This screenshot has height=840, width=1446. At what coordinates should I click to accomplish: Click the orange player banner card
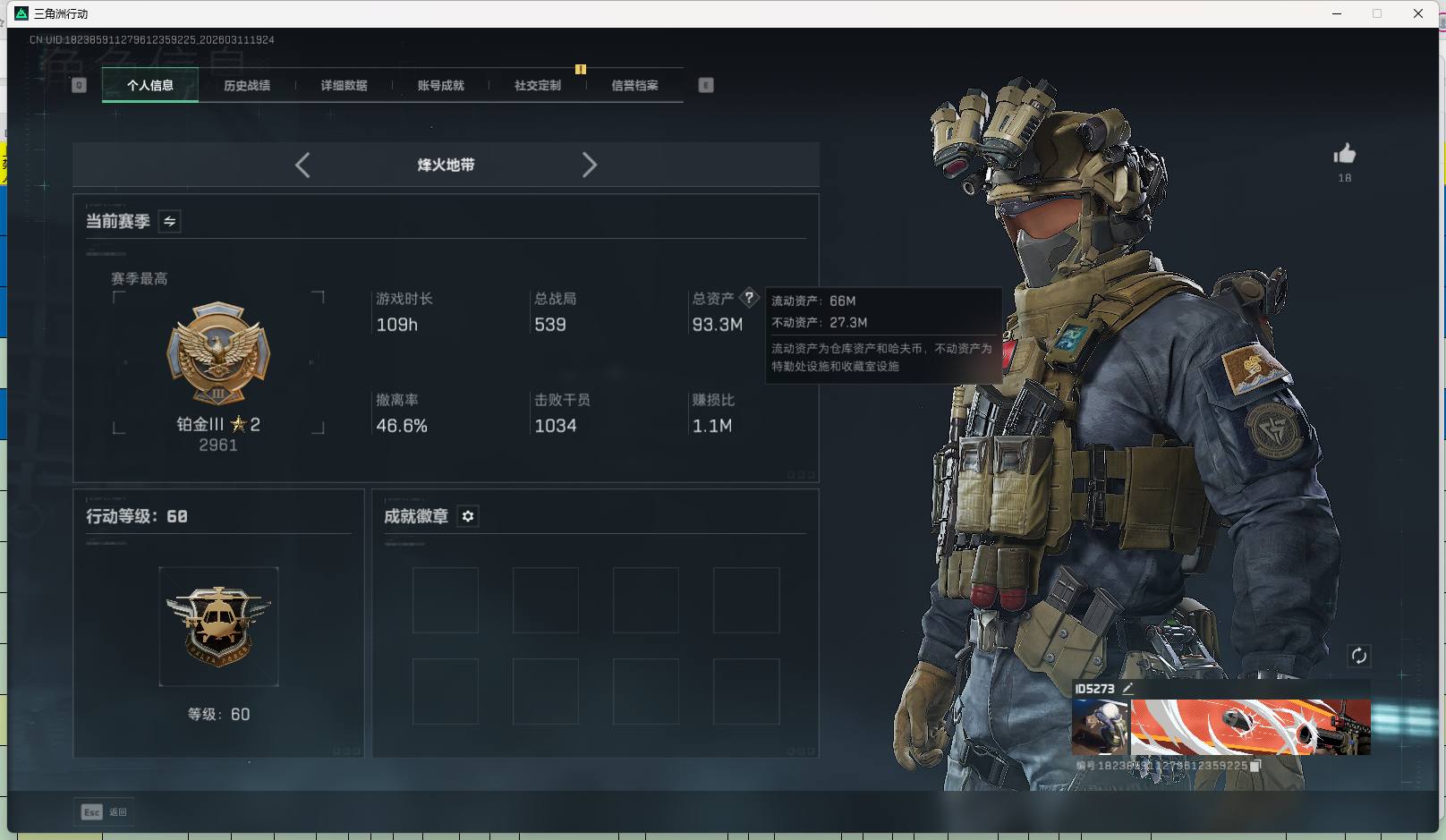click(1251, 727)
